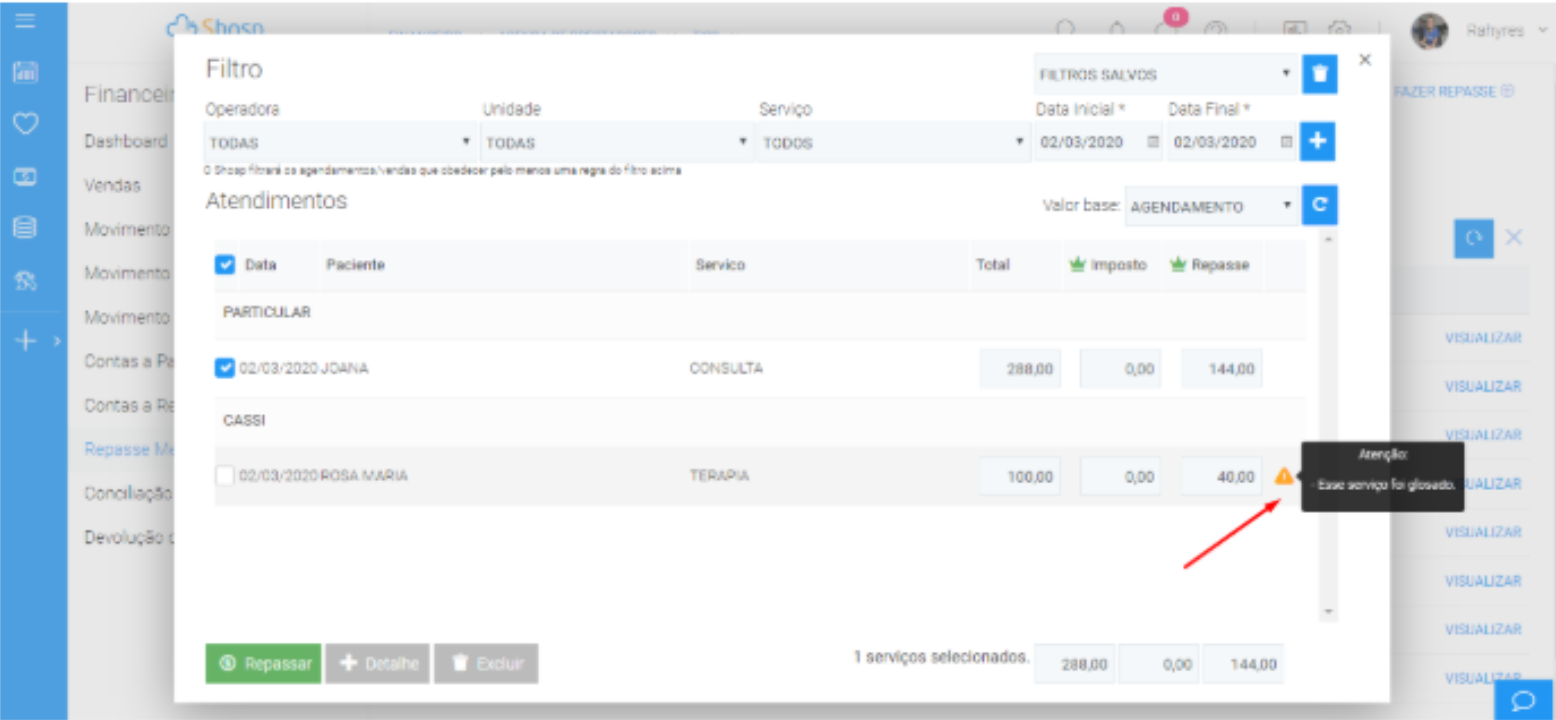Click the Data Inicial date field
Image resolution: width=1556 pixels, height=720 pixels.
(x=1091, y=143)
